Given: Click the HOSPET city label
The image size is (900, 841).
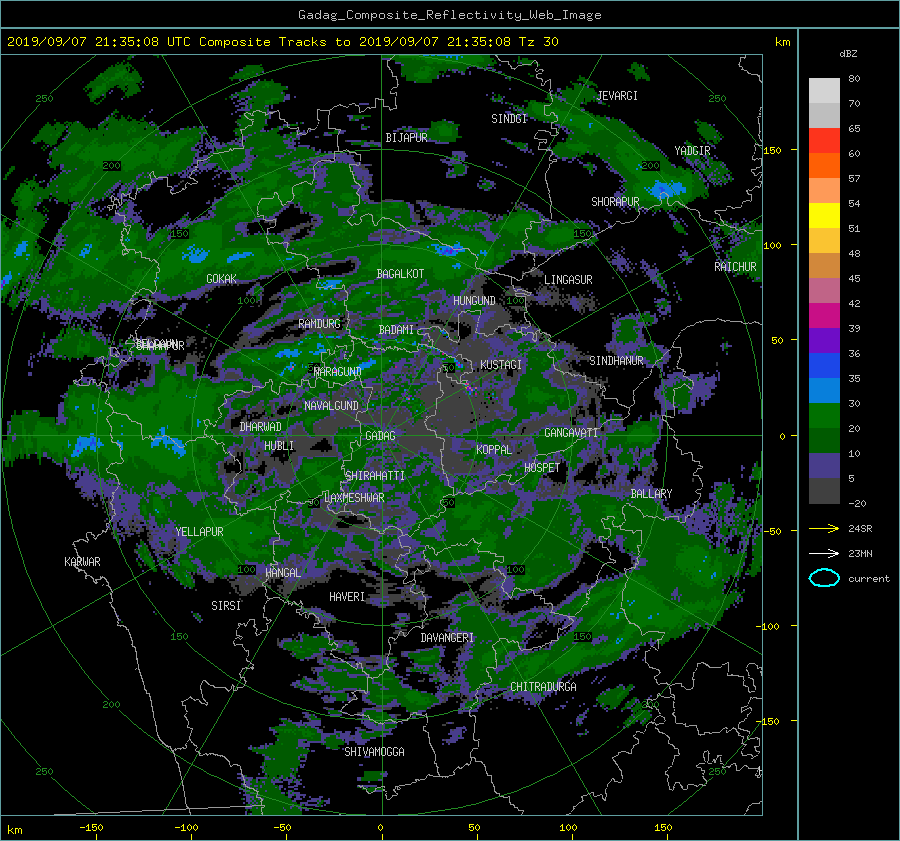Looking at the screenshot, I should click(542, 468).
